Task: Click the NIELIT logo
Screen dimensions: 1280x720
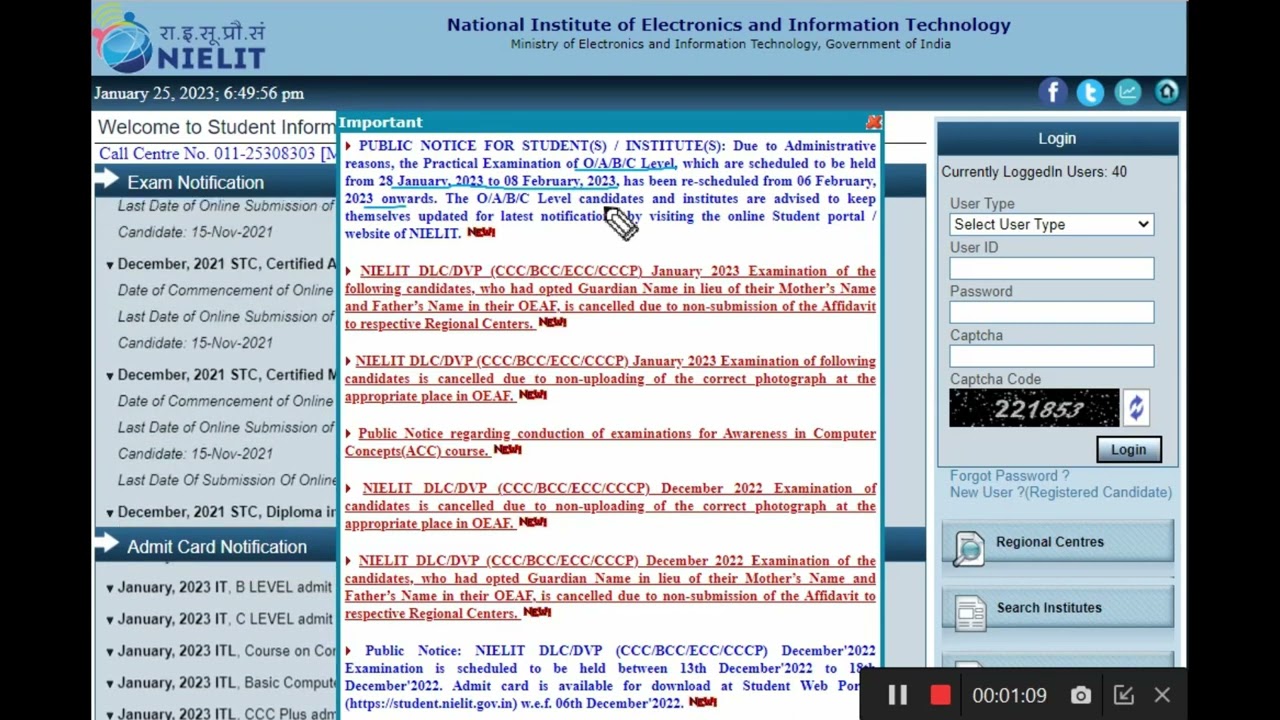Action: (x=180, y=38)
